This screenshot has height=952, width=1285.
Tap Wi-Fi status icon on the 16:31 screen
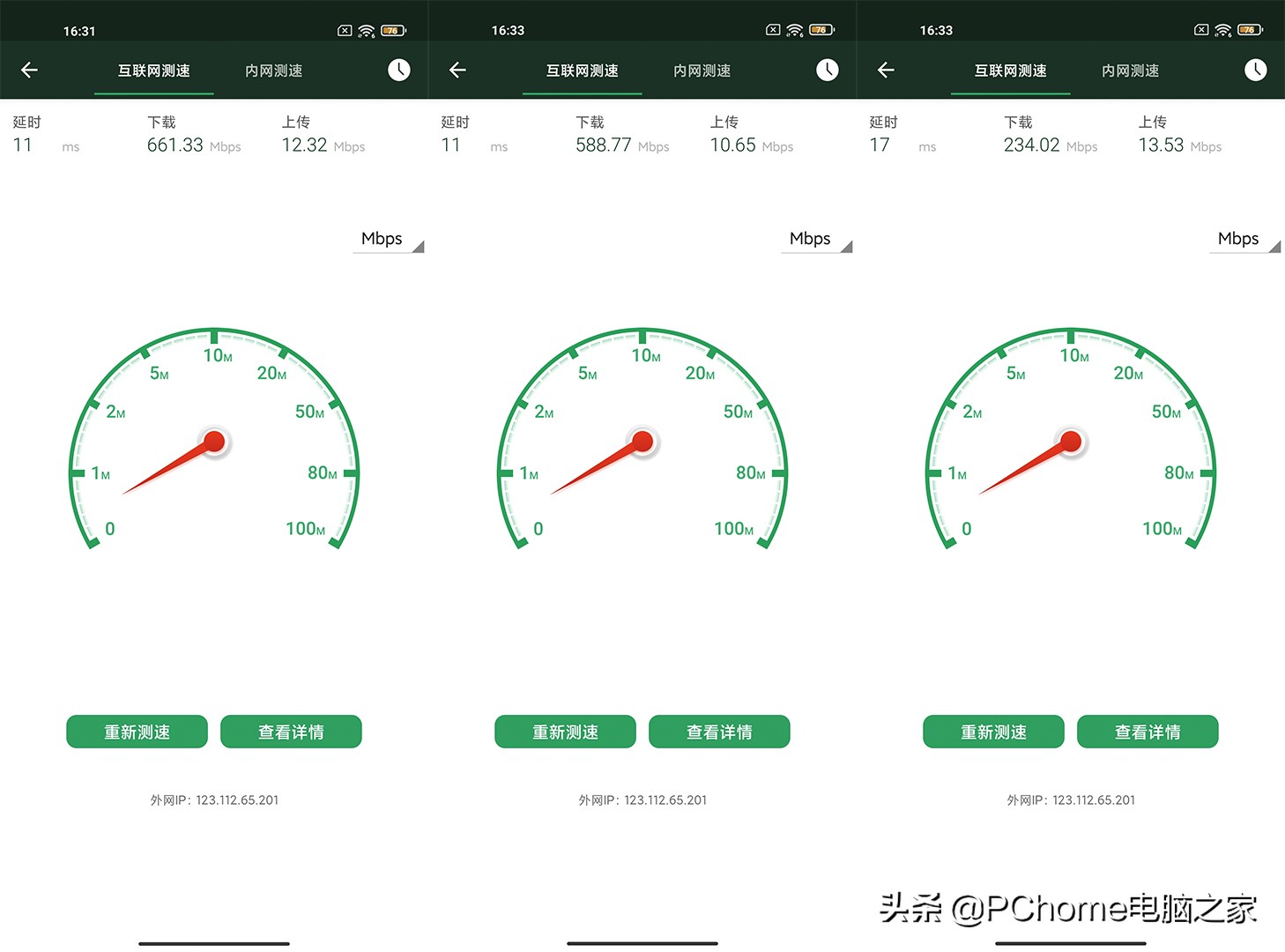[367, 31]
